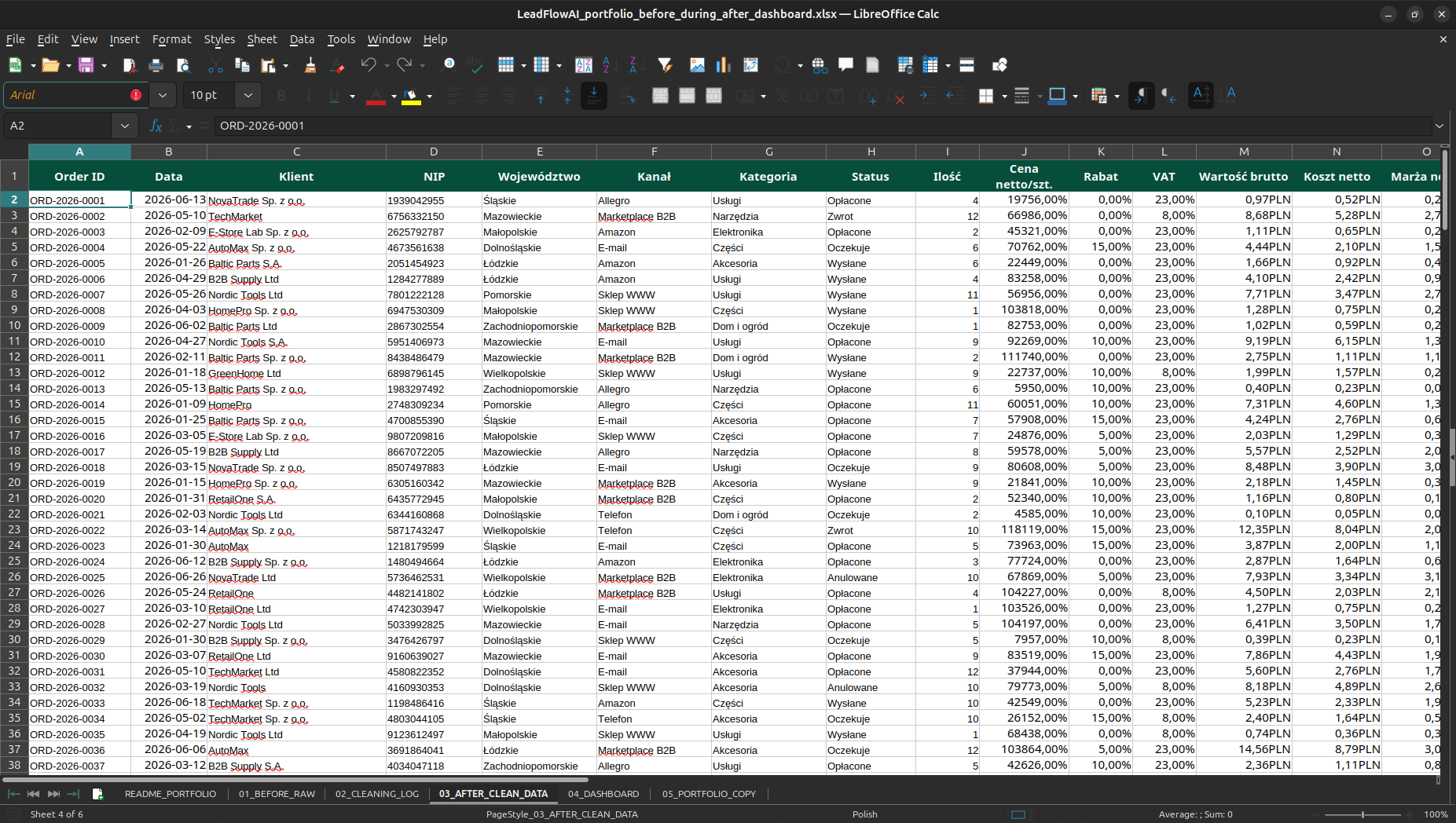Open the Sort dialog icon
1456x823 pixels.
click(x=584, y=65)
